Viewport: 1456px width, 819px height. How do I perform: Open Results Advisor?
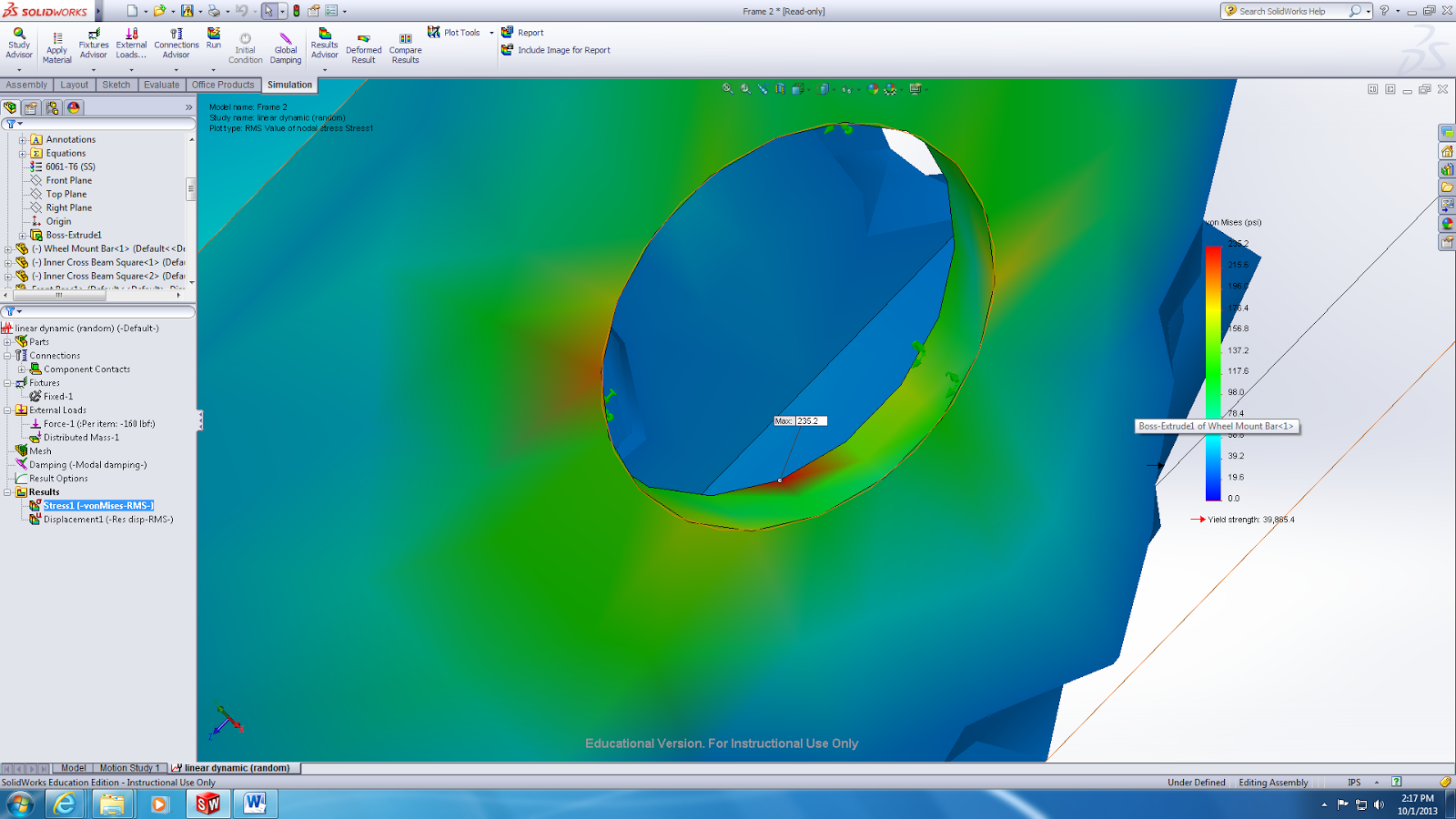(x=325, y=44)
